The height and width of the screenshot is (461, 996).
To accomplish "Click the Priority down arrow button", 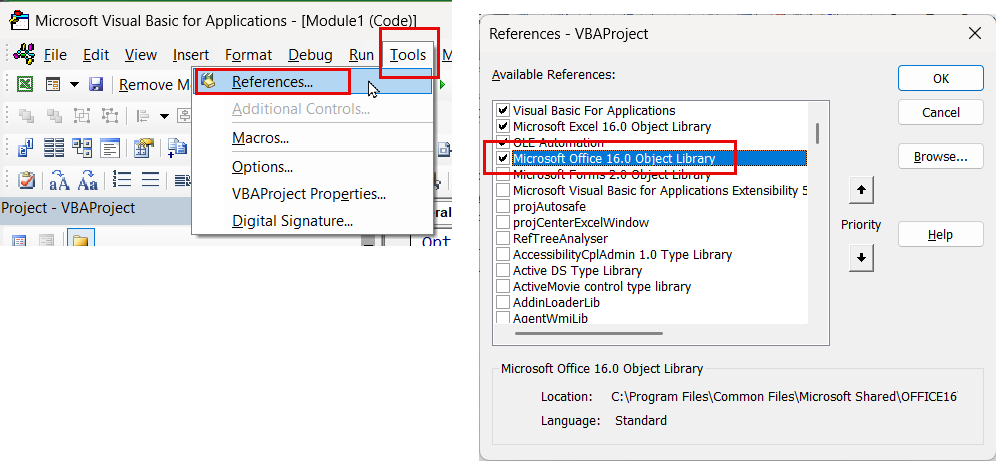I will click(861, 258).
